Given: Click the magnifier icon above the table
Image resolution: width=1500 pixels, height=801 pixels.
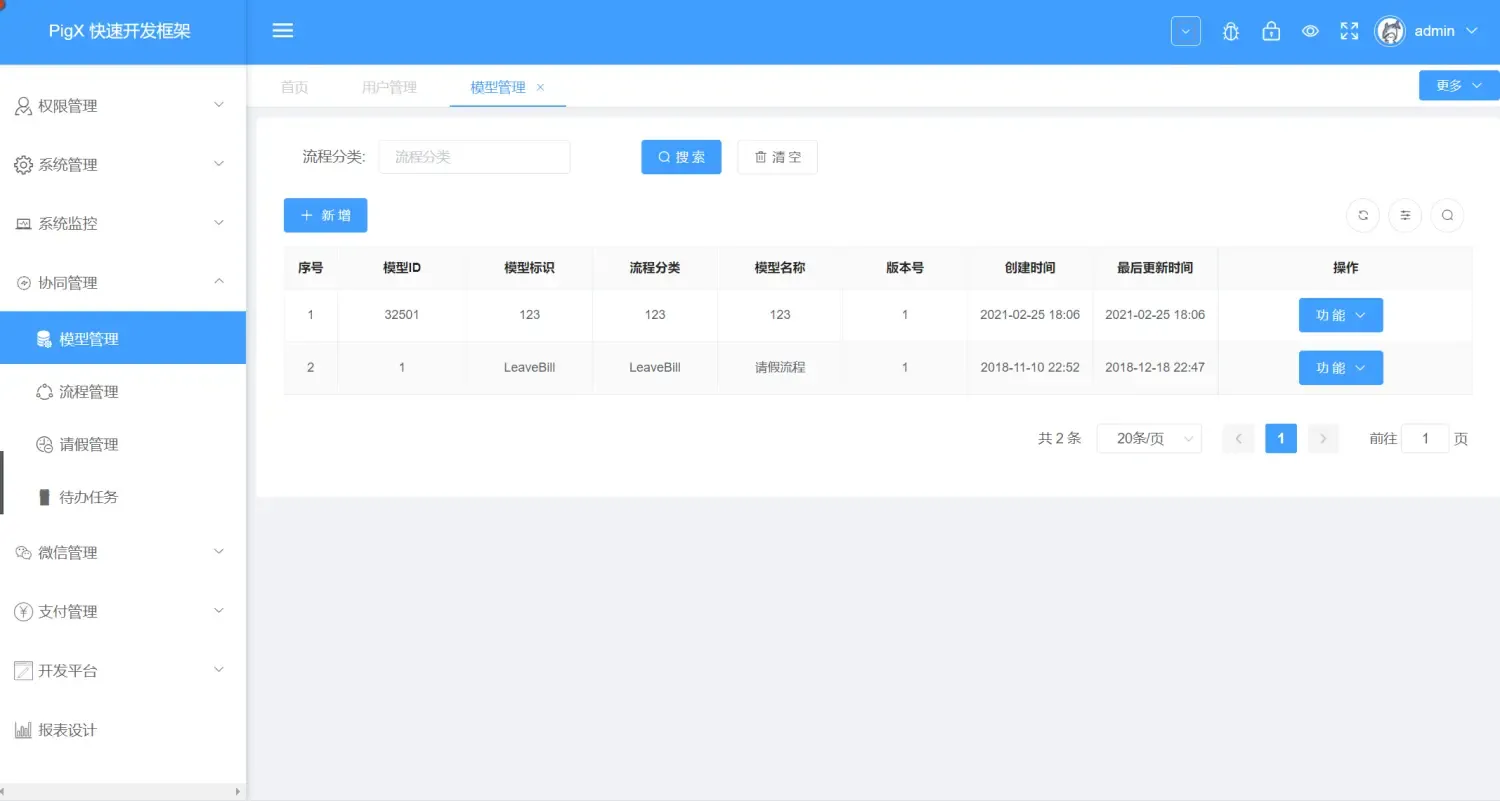Looking at the screenshot, I should (1447, 215).
